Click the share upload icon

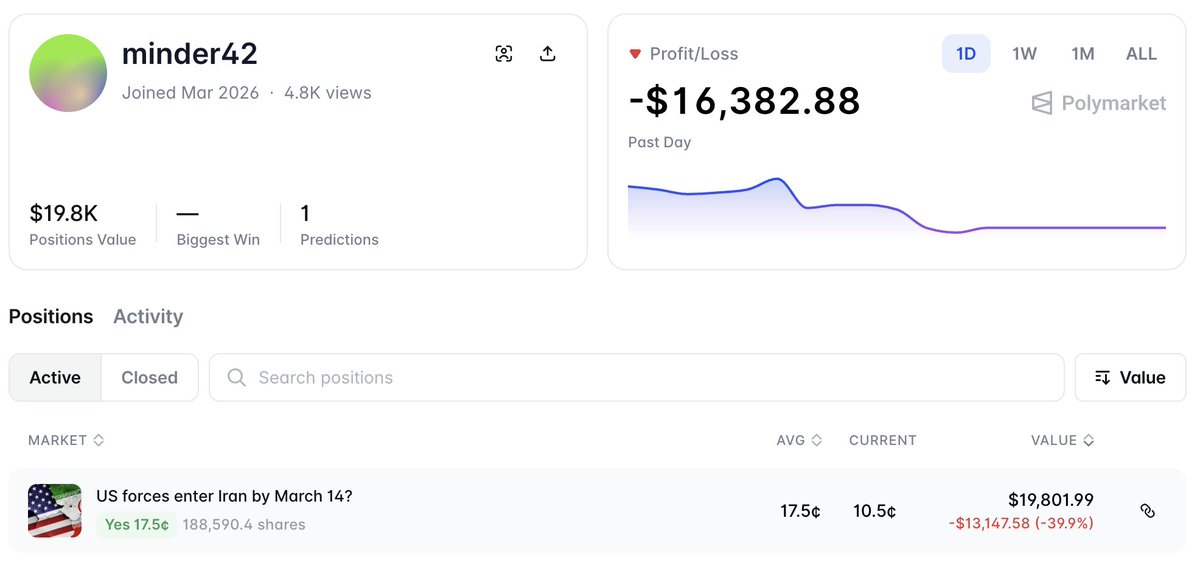pos(547,54)
